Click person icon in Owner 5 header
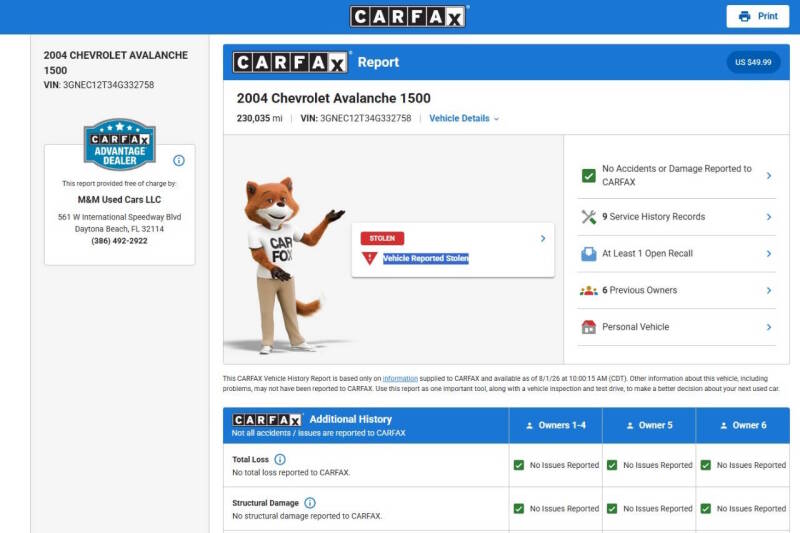Image resolution: width=800 pixels, height=533 pixels. pos(630,425)
